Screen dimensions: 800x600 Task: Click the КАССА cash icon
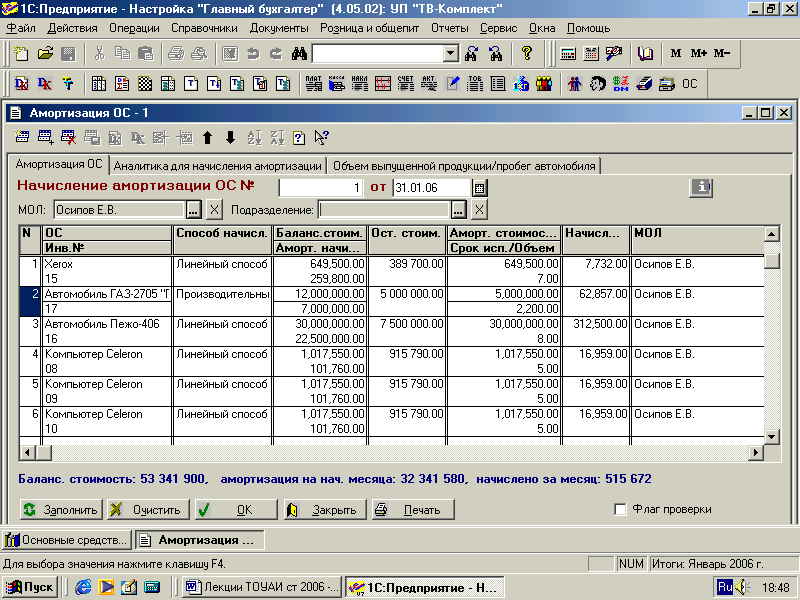pos(337,84)
